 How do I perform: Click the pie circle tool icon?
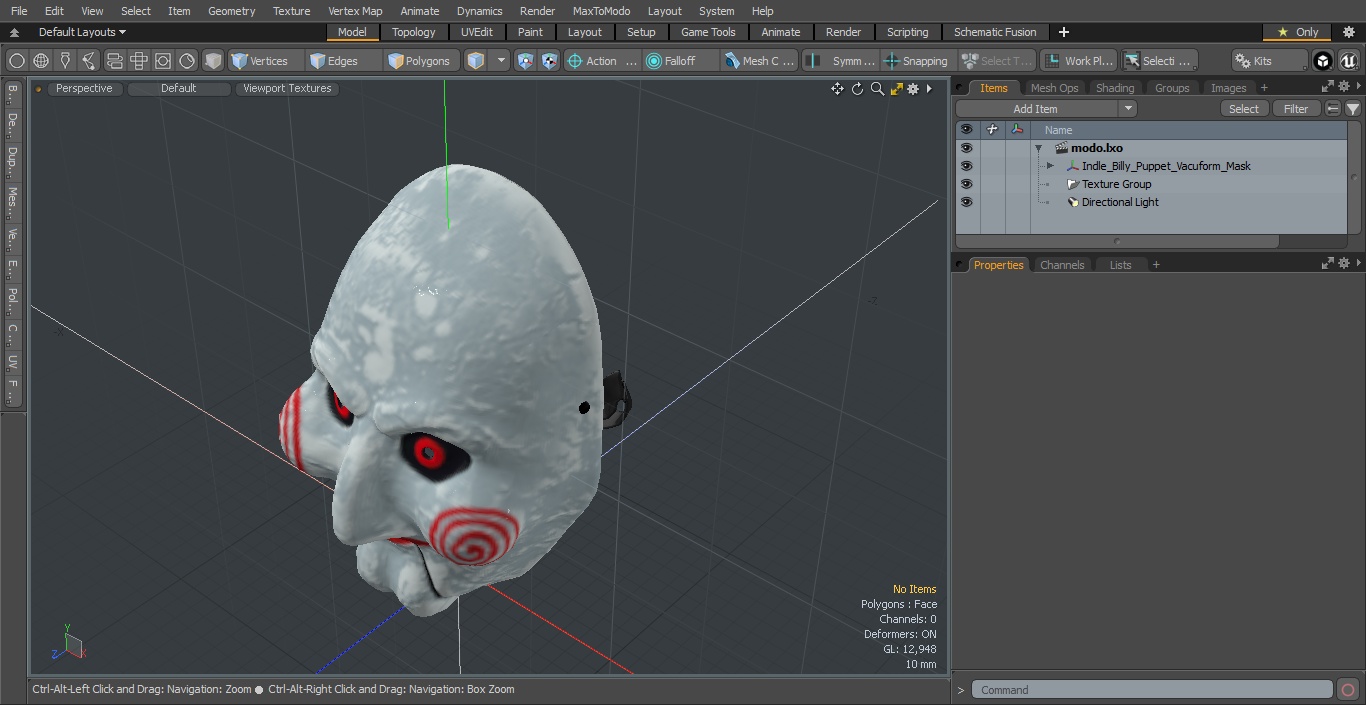click(187, 61)
